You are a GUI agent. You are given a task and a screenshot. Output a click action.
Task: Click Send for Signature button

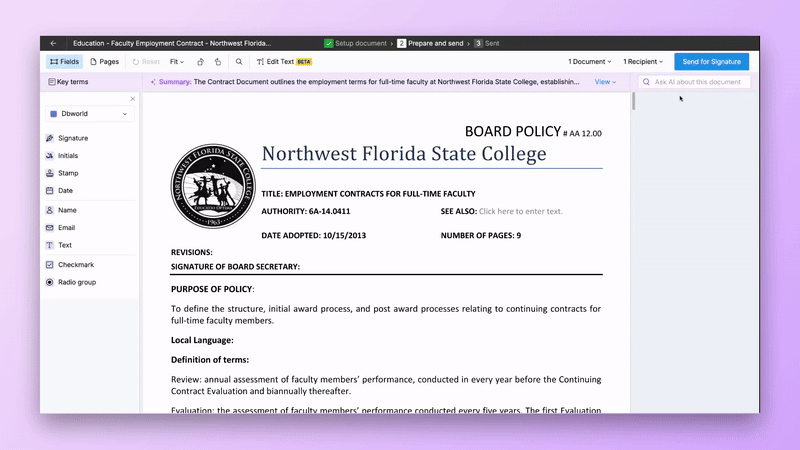point(711,62)
